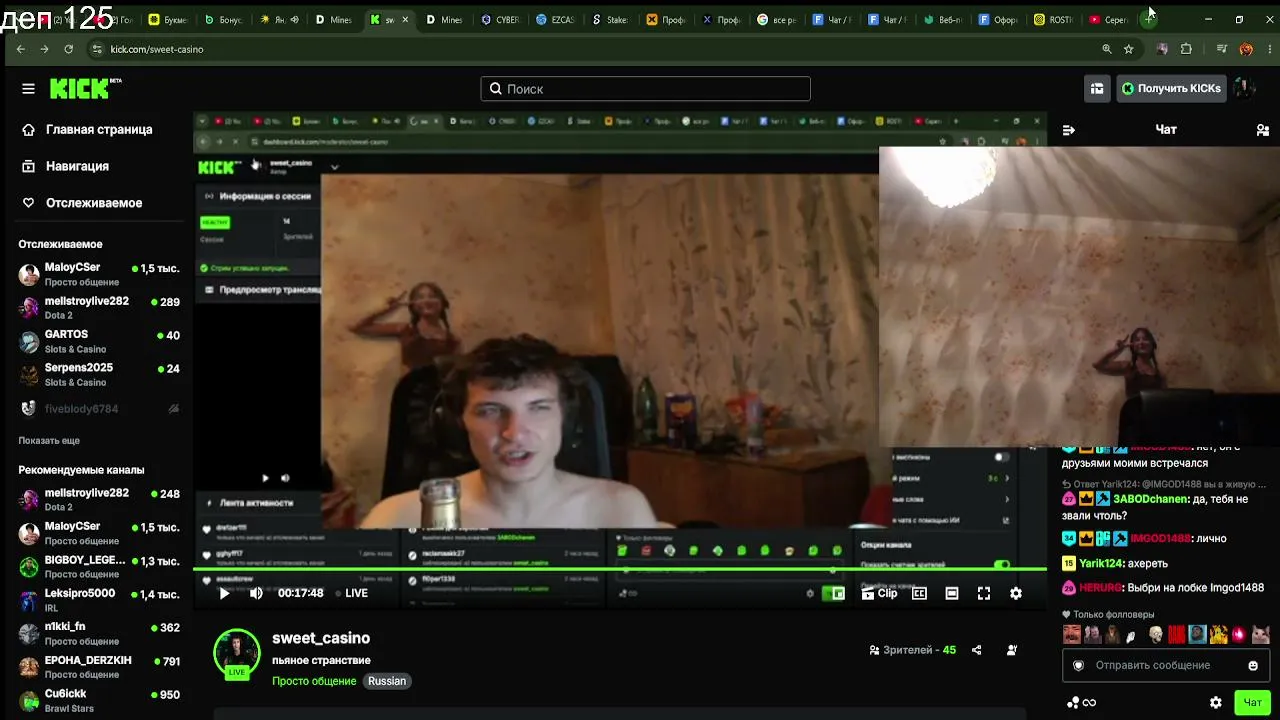
Task: Click the first emote in chat quick emotes row
Action: [1071, 634]
